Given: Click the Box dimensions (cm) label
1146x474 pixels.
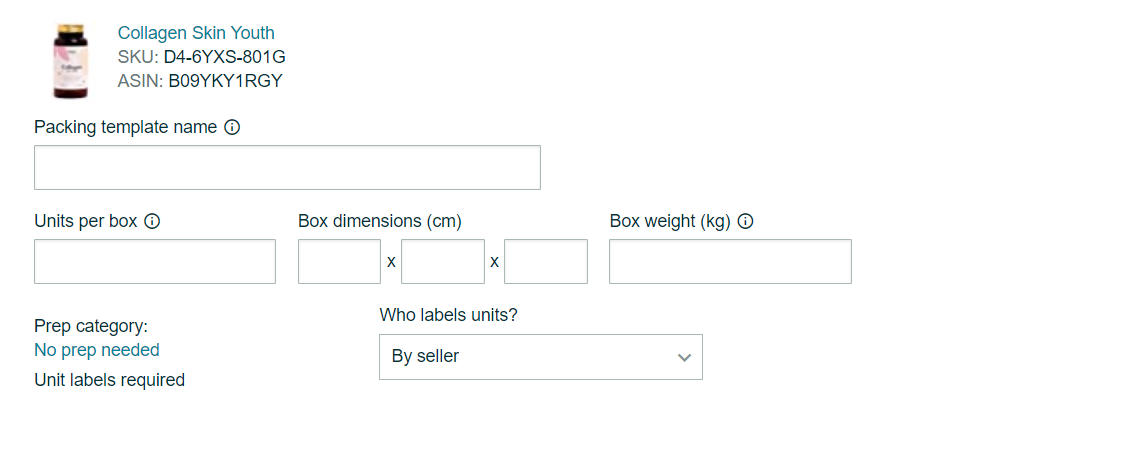Looking at the screenshot, I should click(380, 221).
